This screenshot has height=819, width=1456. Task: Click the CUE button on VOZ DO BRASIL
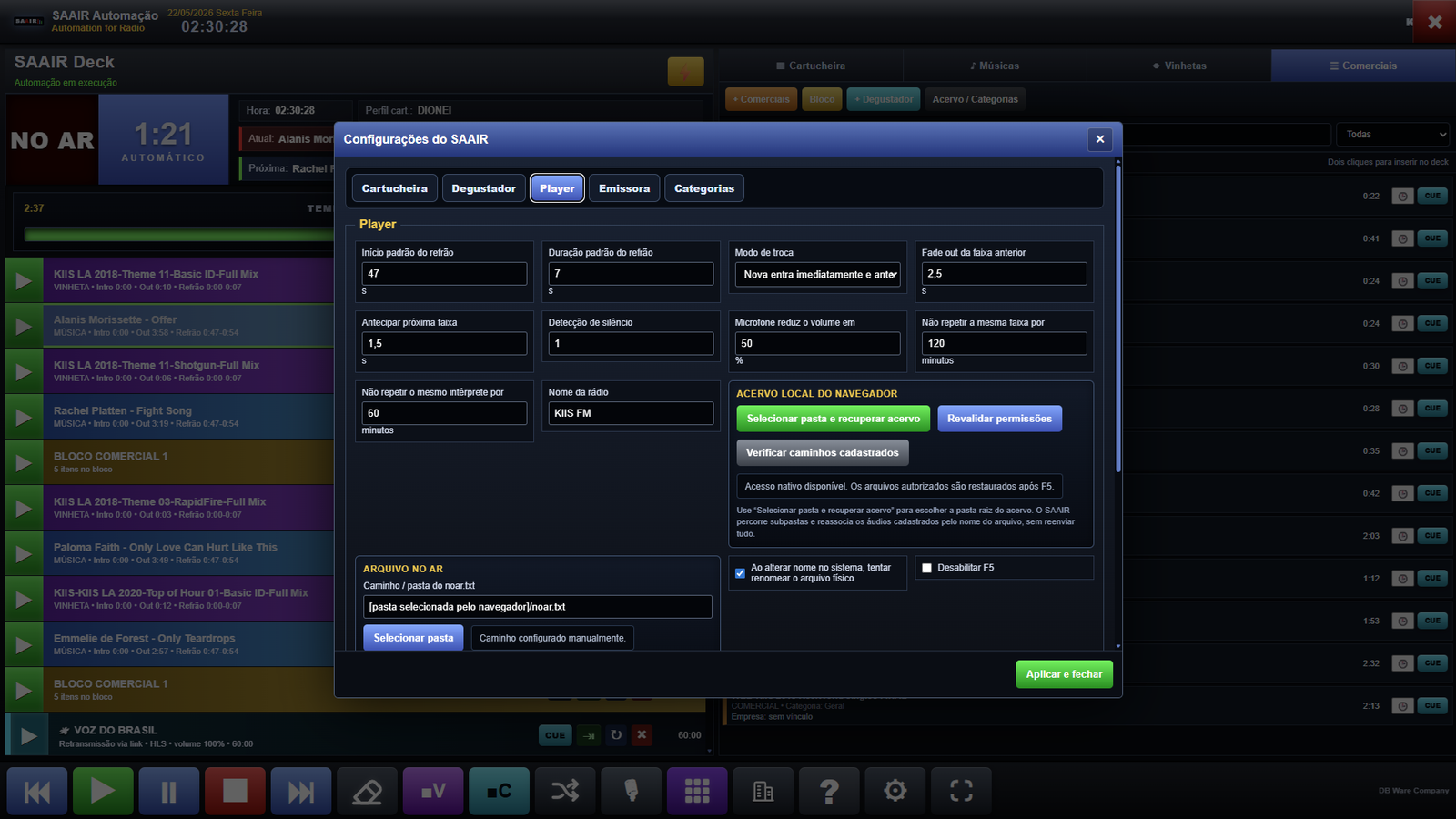pos(555,735)
